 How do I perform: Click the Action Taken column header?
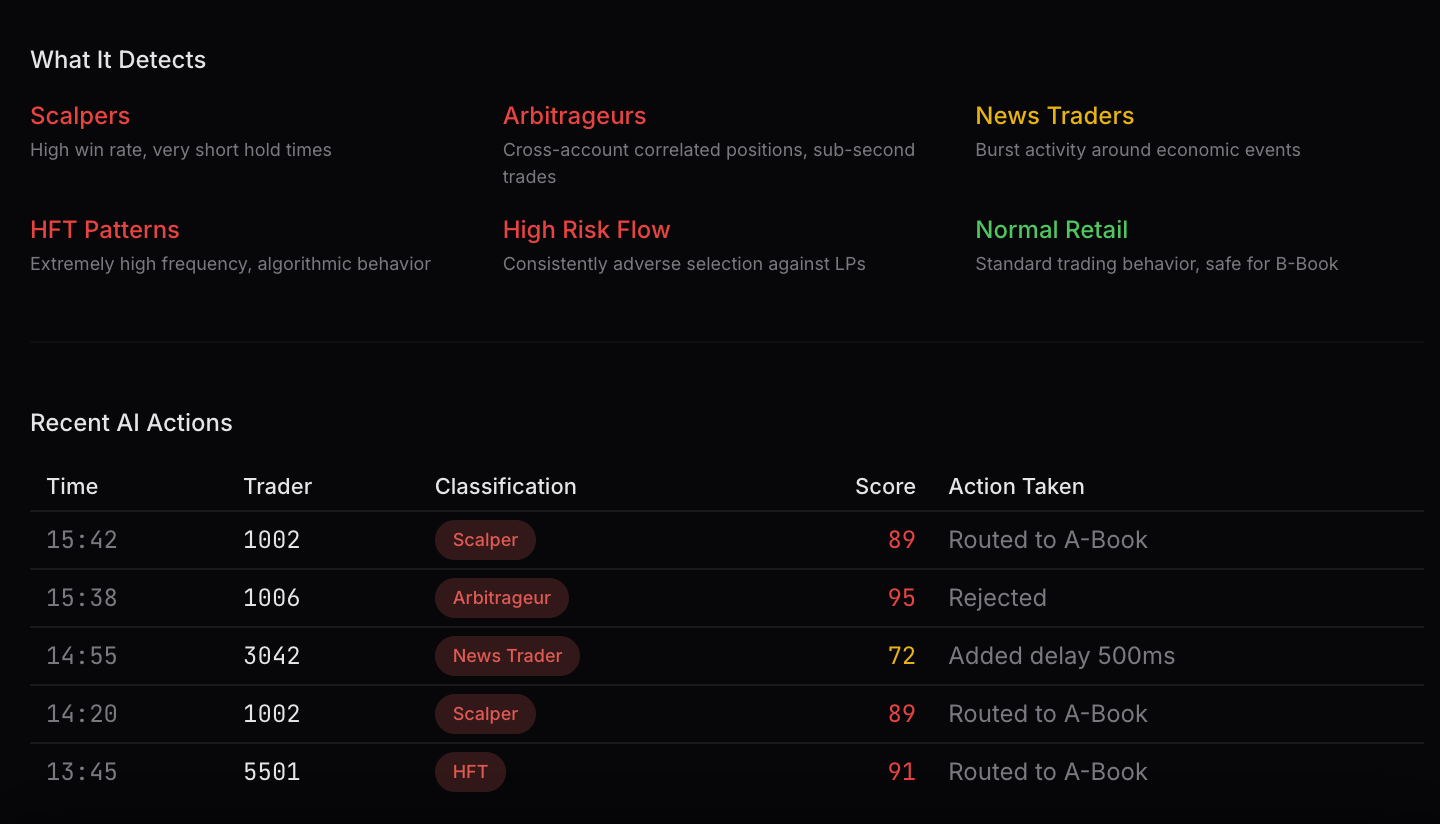coord(1016,486)
